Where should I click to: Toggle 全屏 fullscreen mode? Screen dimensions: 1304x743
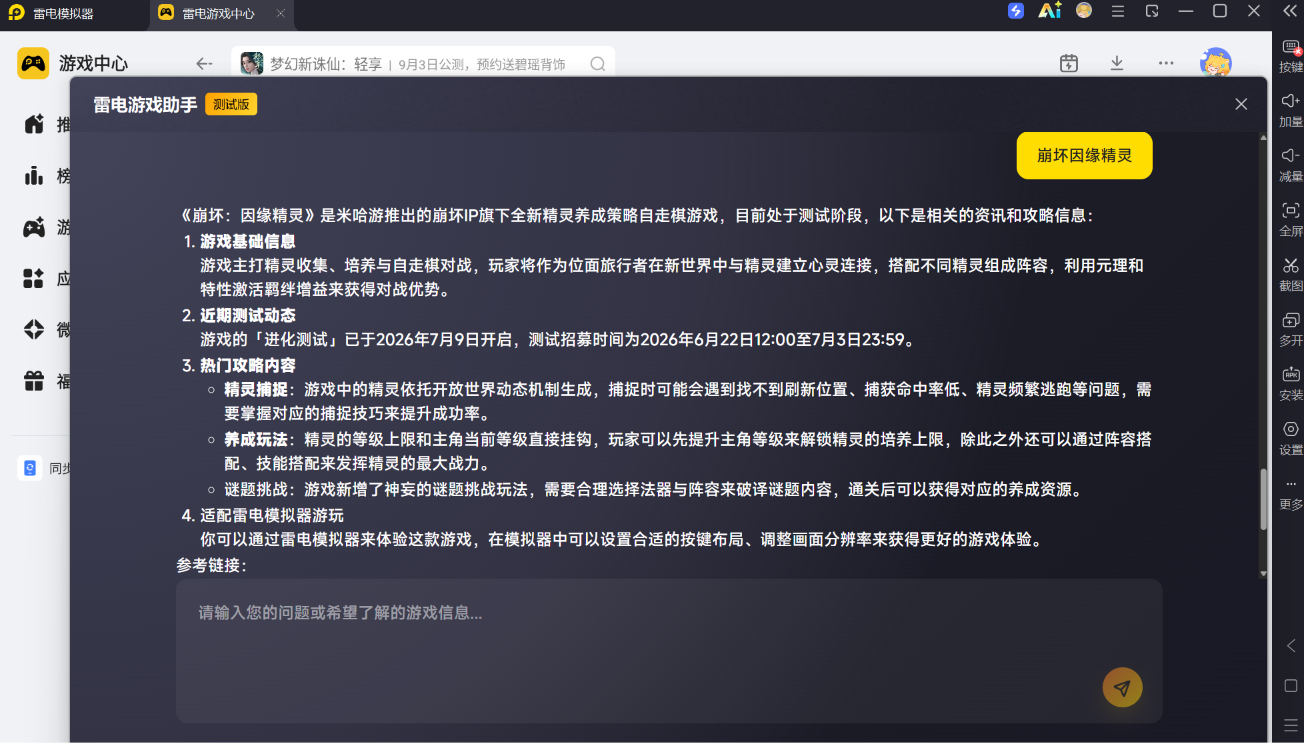(1291, 219)
